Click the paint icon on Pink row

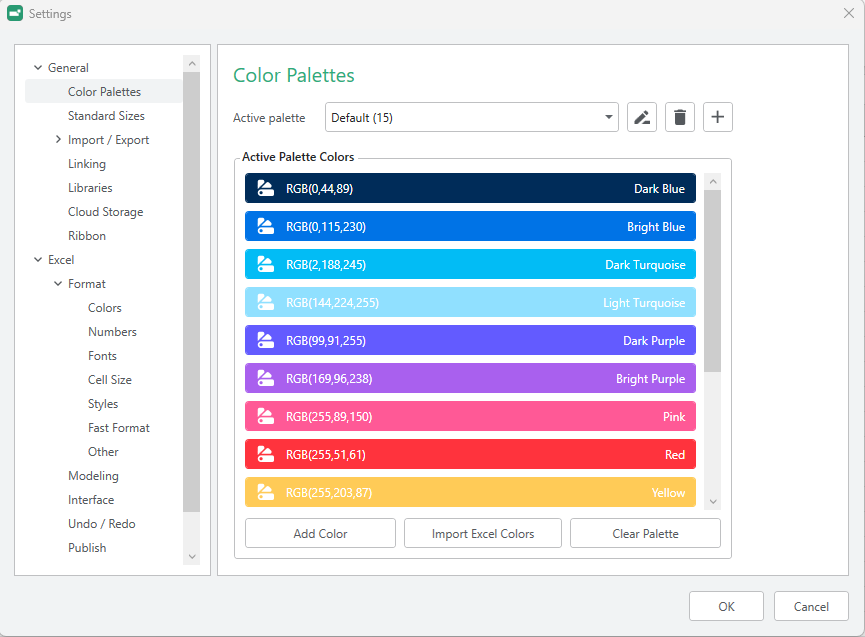[x=265, y=417]
